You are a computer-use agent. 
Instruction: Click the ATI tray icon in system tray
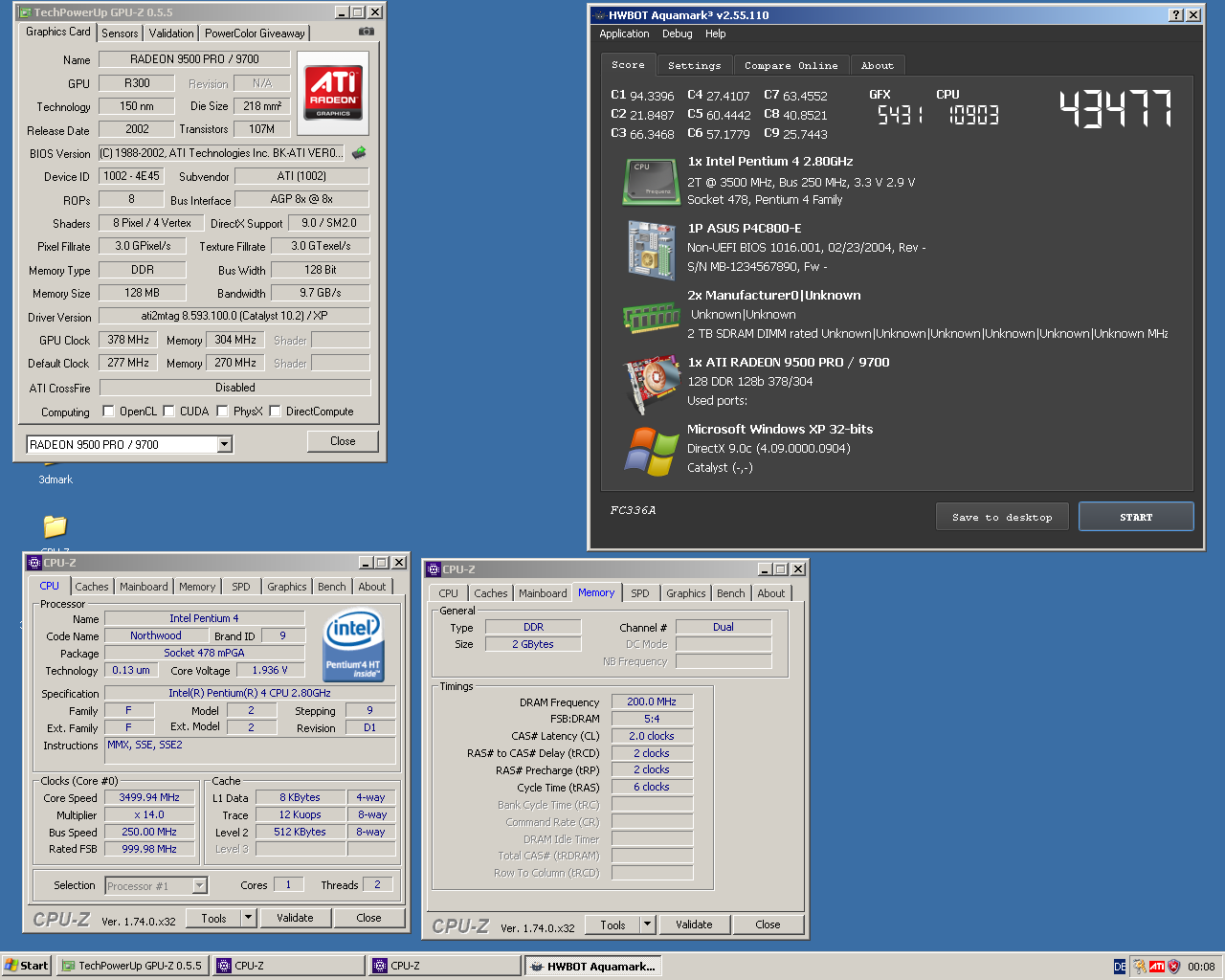pyautogui.click(x=1157, y=967)
